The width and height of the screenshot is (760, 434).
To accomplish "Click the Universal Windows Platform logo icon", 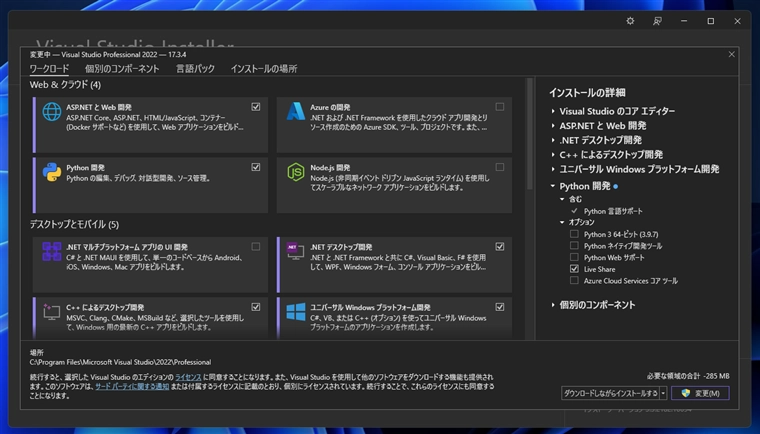I will [x=296, y=312].
